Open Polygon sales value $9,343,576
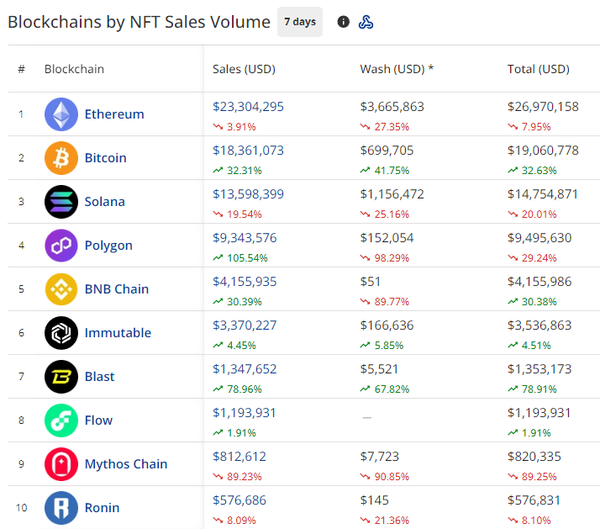Viewport: 600px width, 529px height. pyautogui.click(x=245, y=237)
